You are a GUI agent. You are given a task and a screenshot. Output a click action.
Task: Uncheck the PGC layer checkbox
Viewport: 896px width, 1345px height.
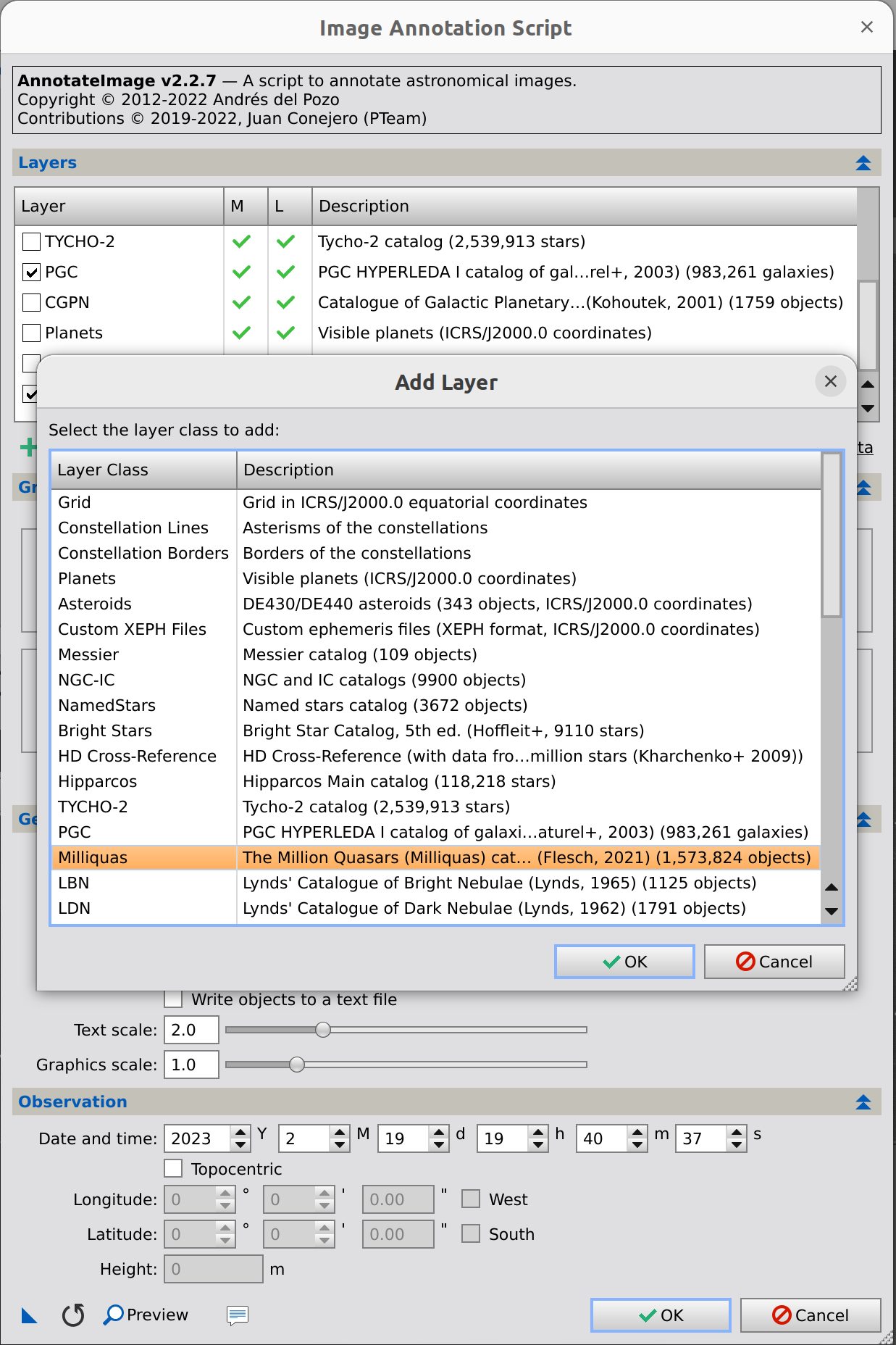(31, 272)
